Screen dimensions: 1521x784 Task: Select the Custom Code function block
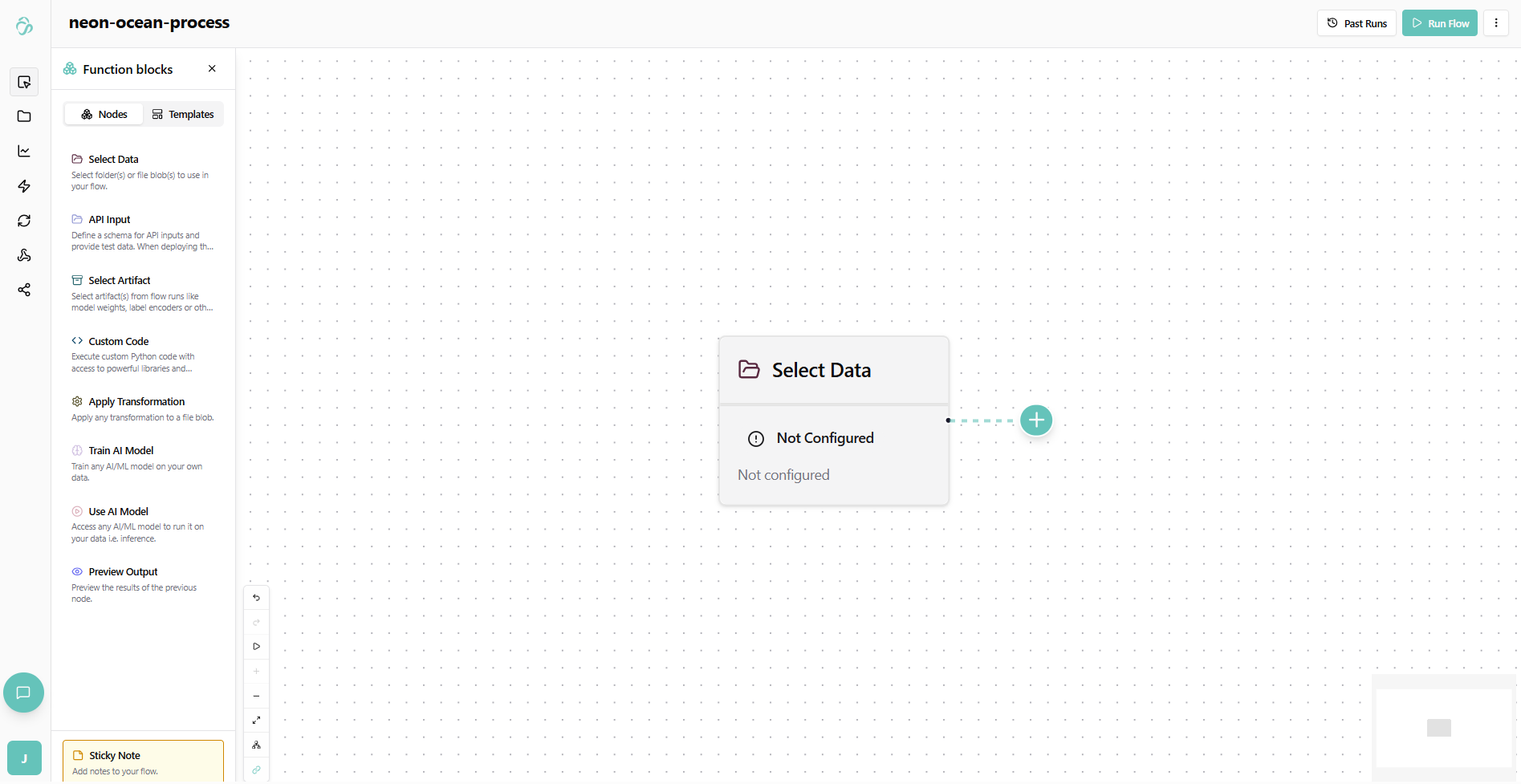point(118,342)
